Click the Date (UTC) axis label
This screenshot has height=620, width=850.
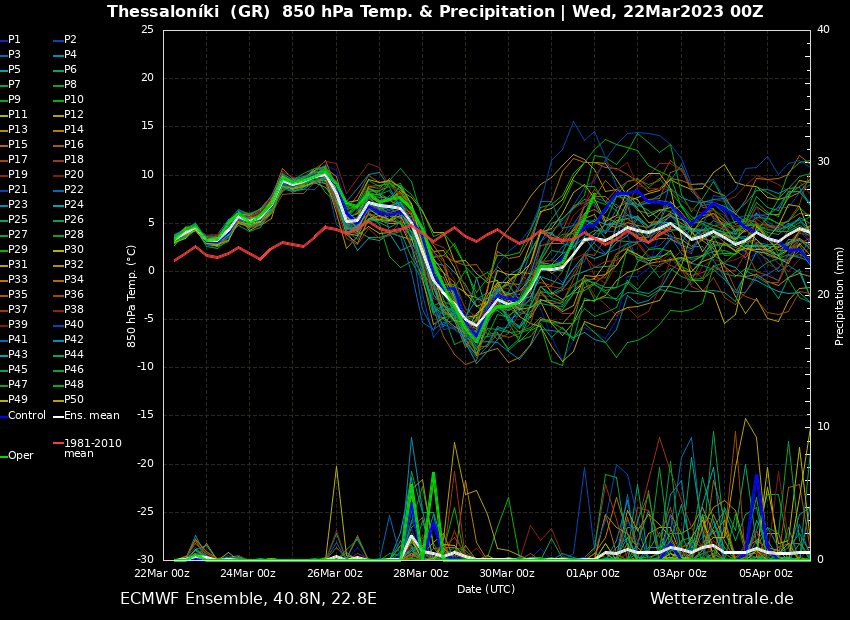point(486,589)
